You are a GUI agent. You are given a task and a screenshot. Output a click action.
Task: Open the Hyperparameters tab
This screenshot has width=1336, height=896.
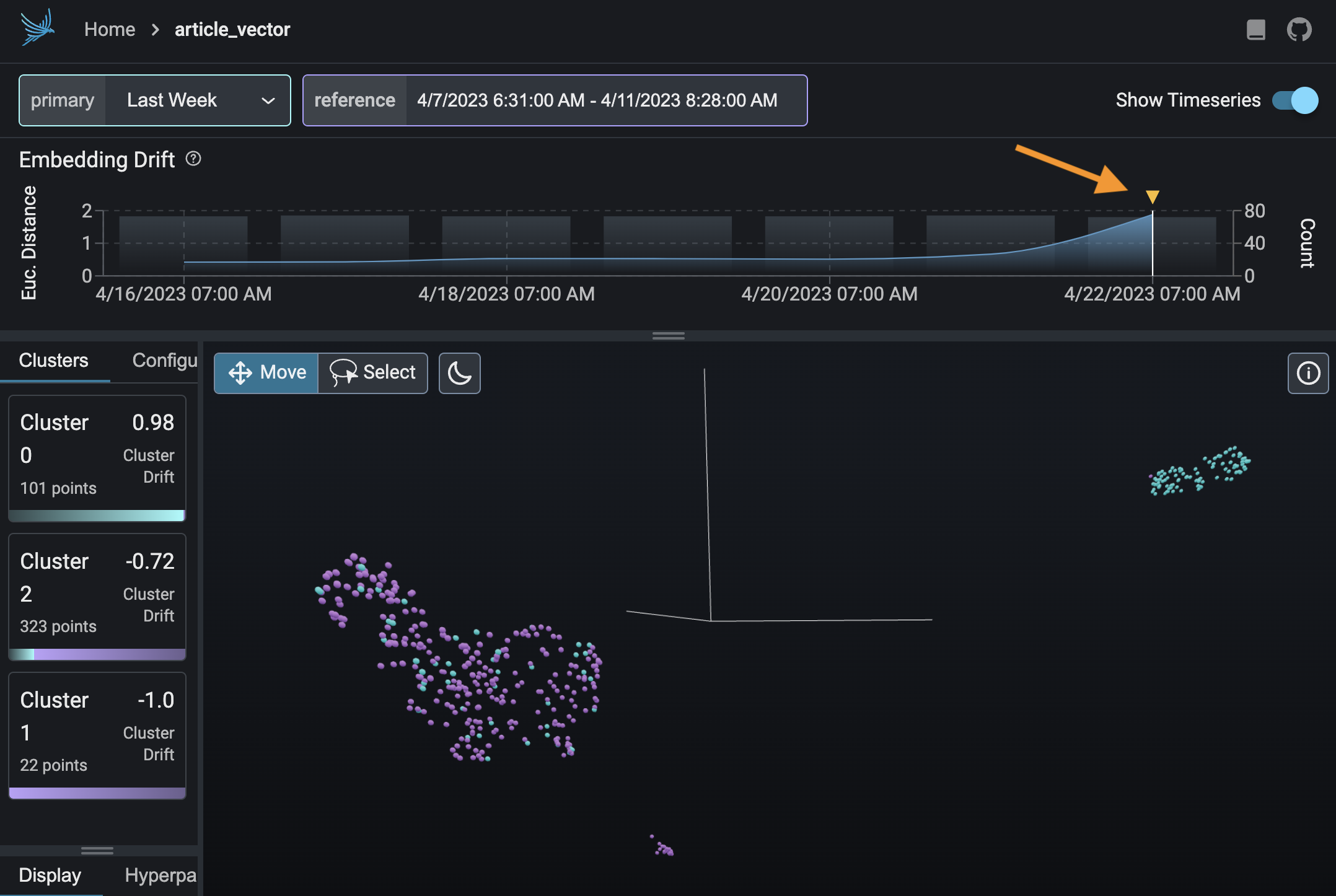tap(160, 875)
